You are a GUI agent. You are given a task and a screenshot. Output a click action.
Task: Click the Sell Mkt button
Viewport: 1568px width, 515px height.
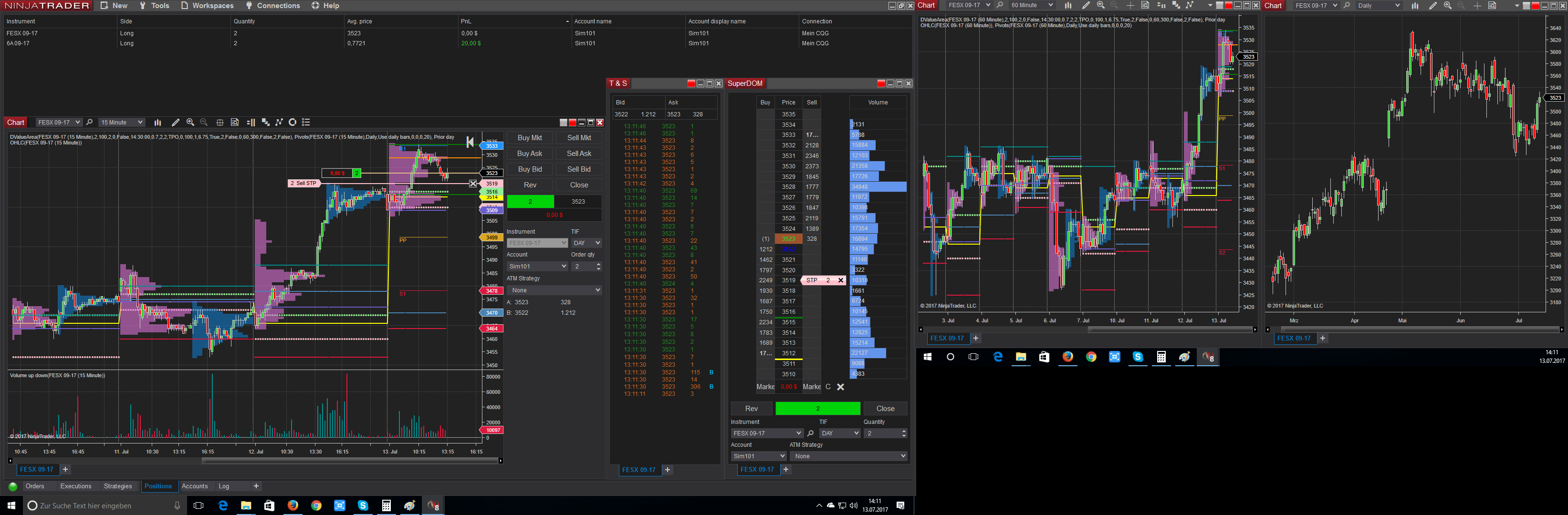pyautogui.click(x=579, y=138)
